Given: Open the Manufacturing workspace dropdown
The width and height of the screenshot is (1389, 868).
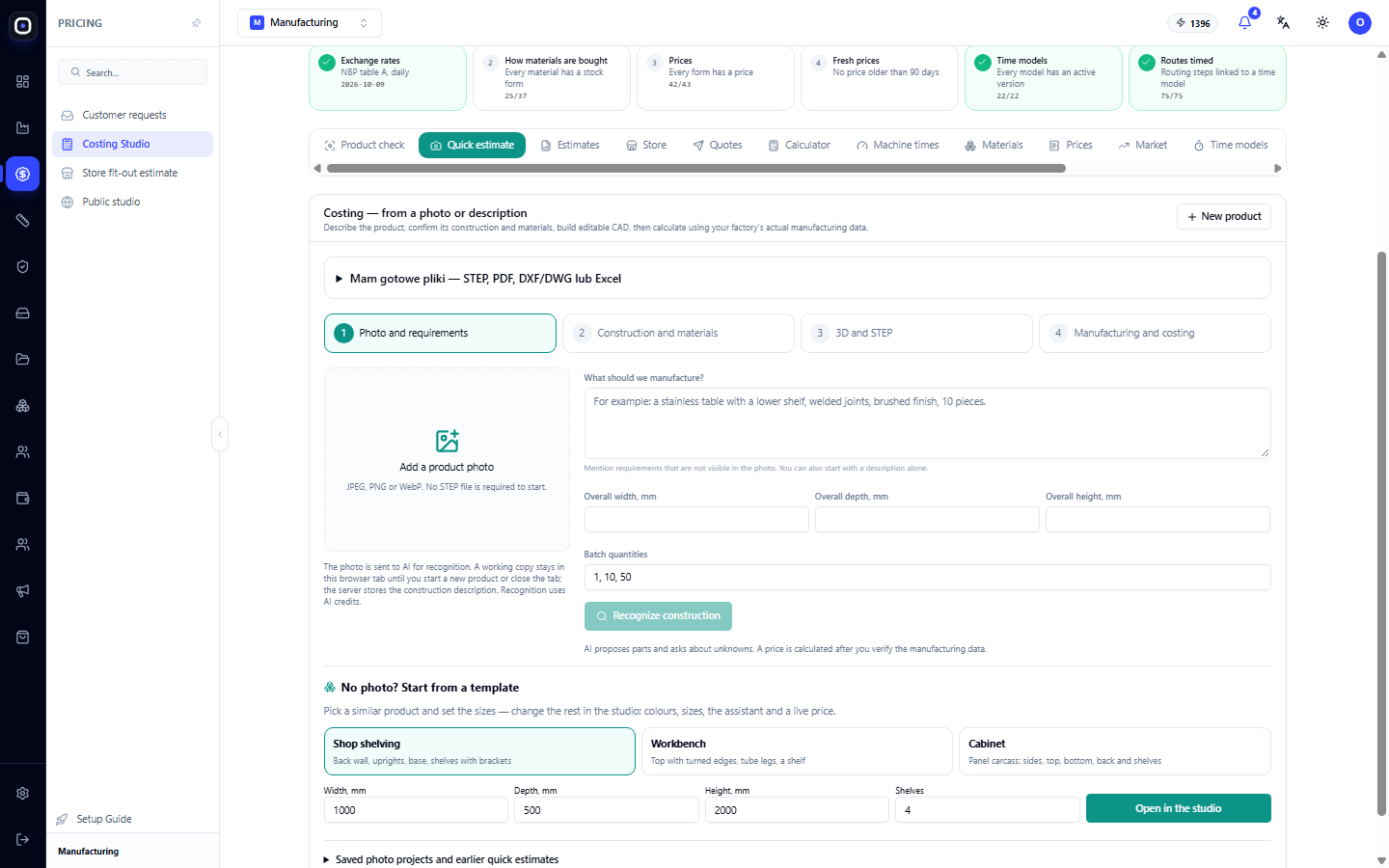Looking at the screenshot, I should tap(310, 23).
